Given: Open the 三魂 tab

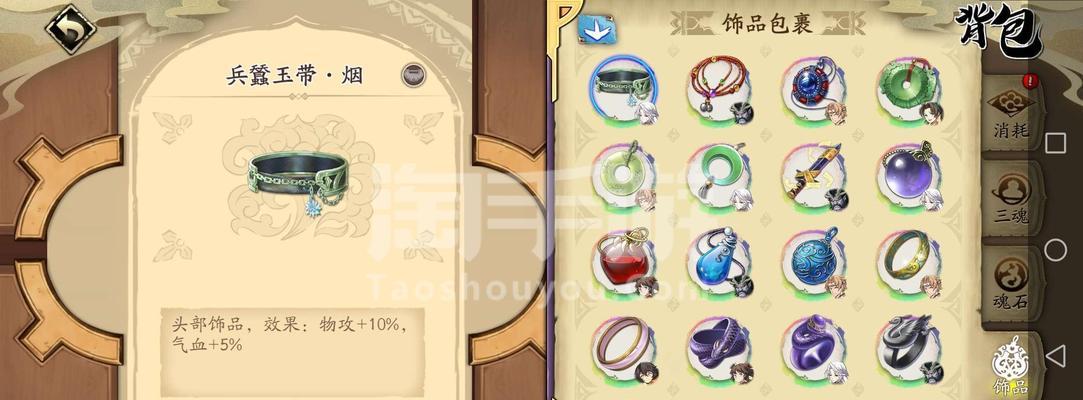Looking at the screenshot, I should tap(1012, 198).
